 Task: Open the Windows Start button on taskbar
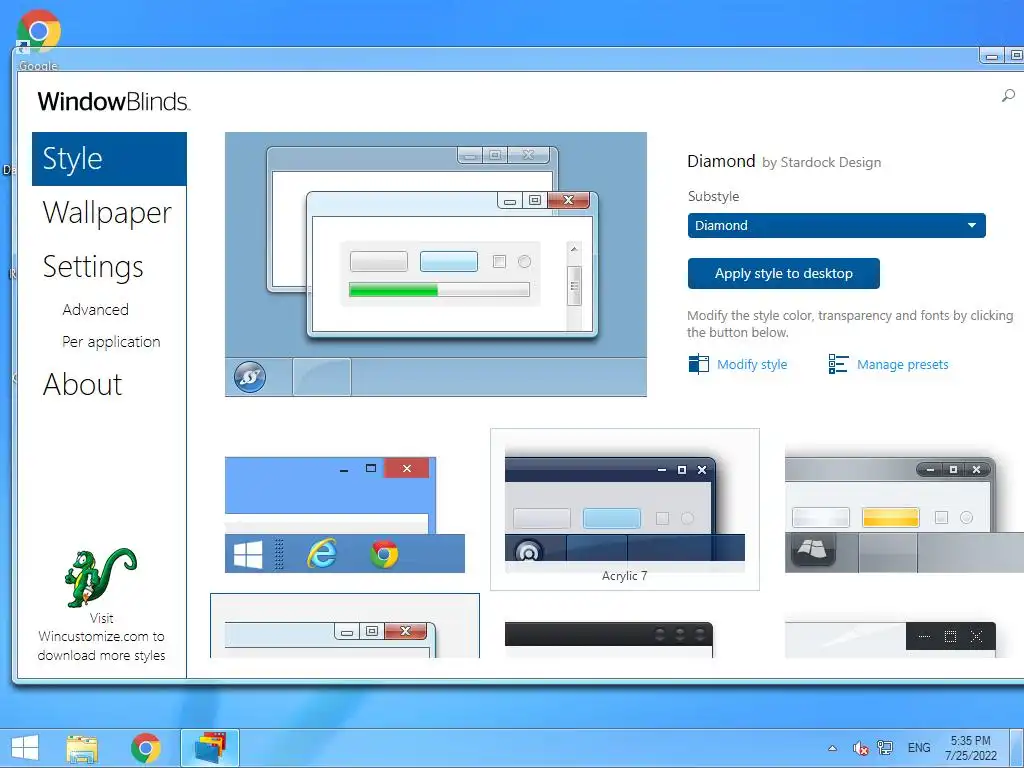tap(25, 748)
